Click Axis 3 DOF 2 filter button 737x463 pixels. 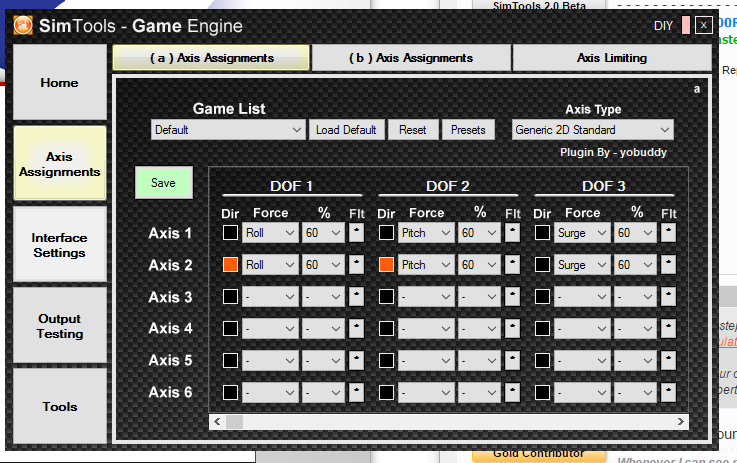(512, 297)
